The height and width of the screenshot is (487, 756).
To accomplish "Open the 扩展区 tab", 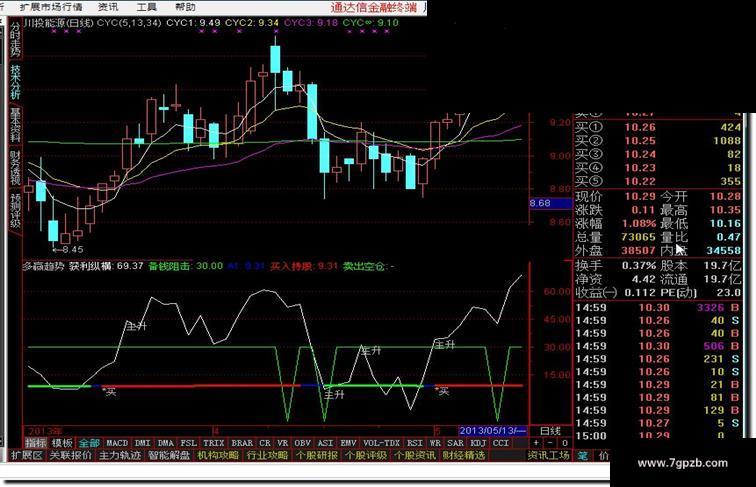I will coord(27,455).
